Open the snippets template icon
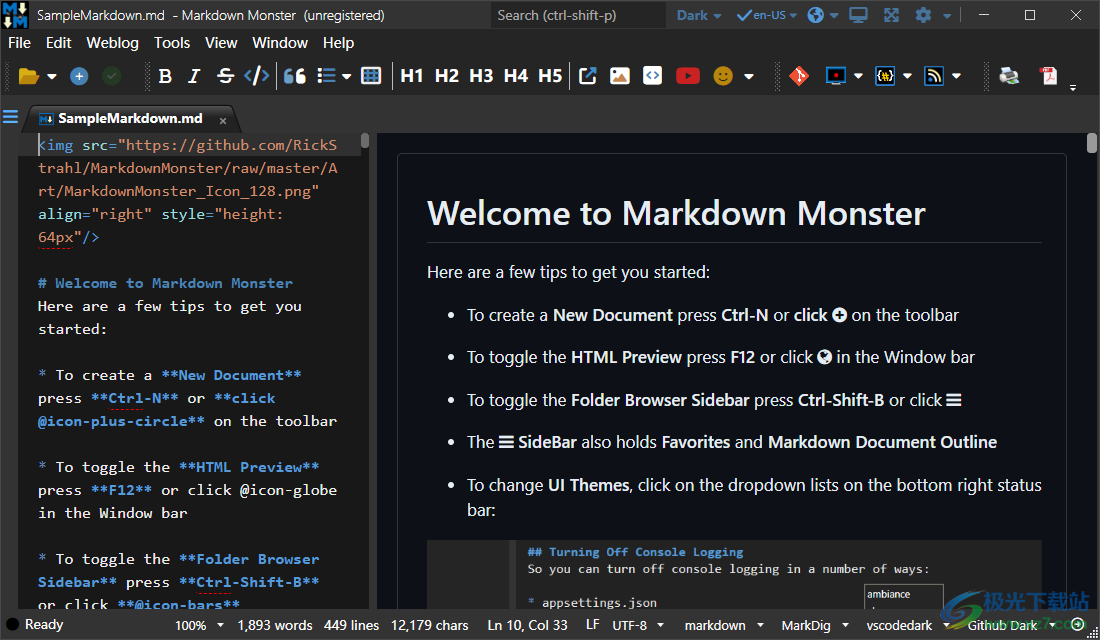This screenshot has height=640, width=1100. tap(885, 76)
